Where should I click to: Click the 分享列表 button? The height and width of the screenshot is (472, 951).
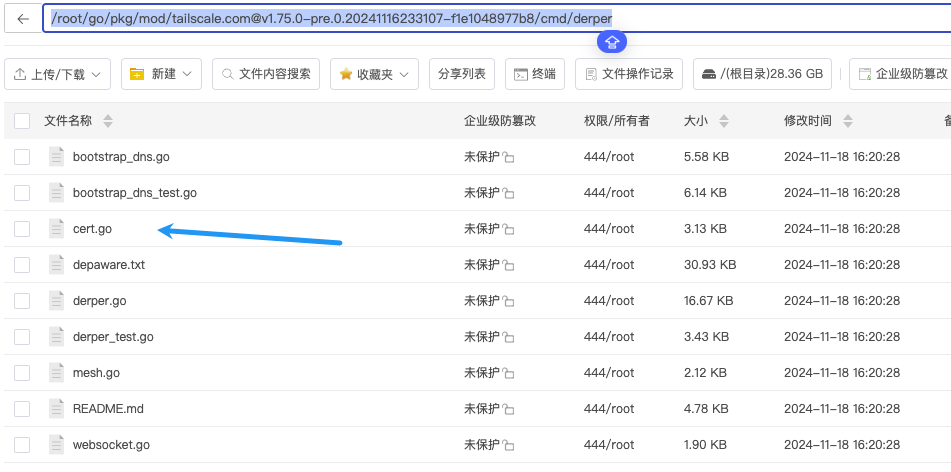(x=462, y=74)
